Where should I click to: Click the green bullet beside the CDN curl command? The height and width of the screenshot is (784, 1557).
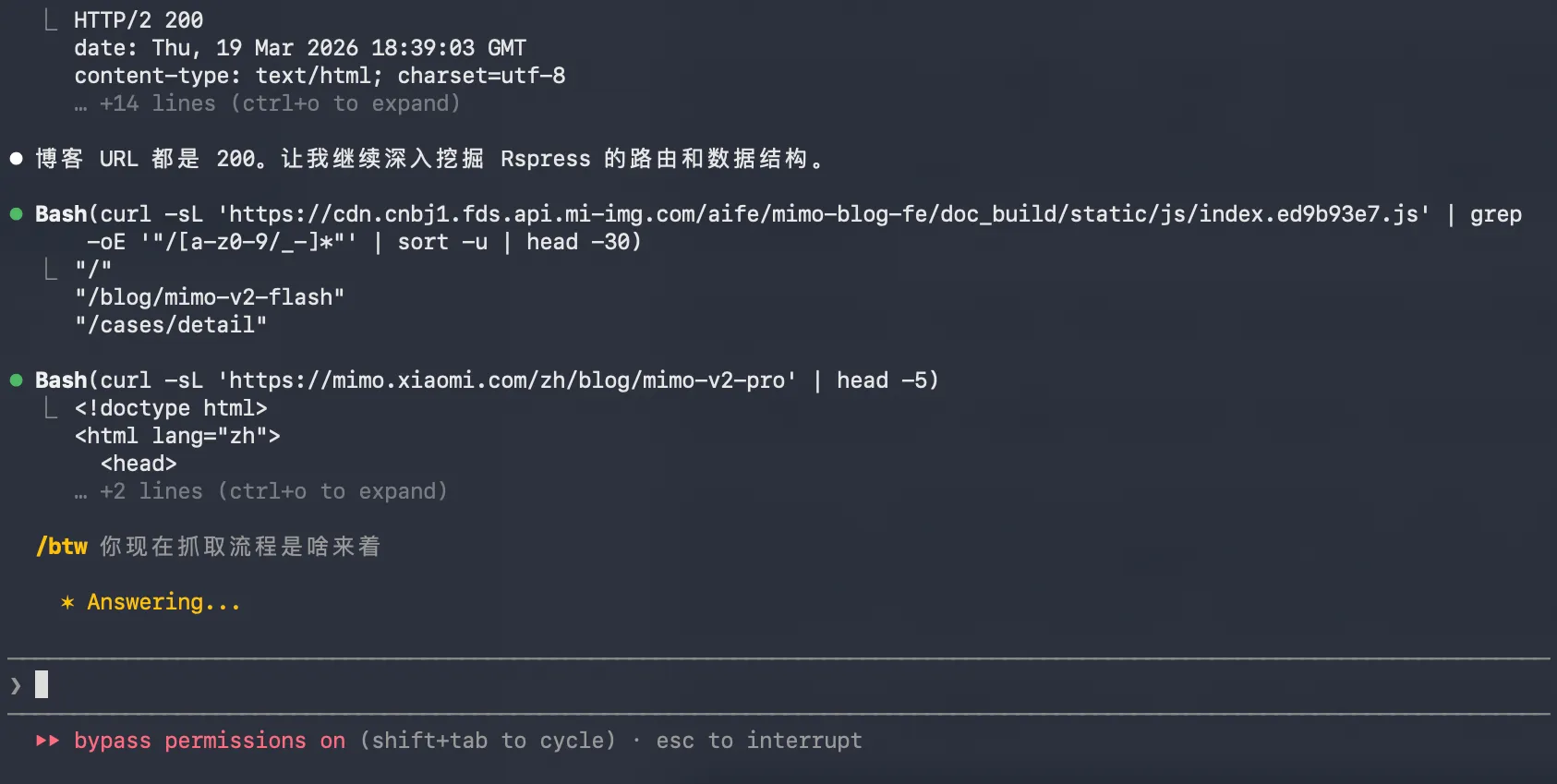(16, 214)
